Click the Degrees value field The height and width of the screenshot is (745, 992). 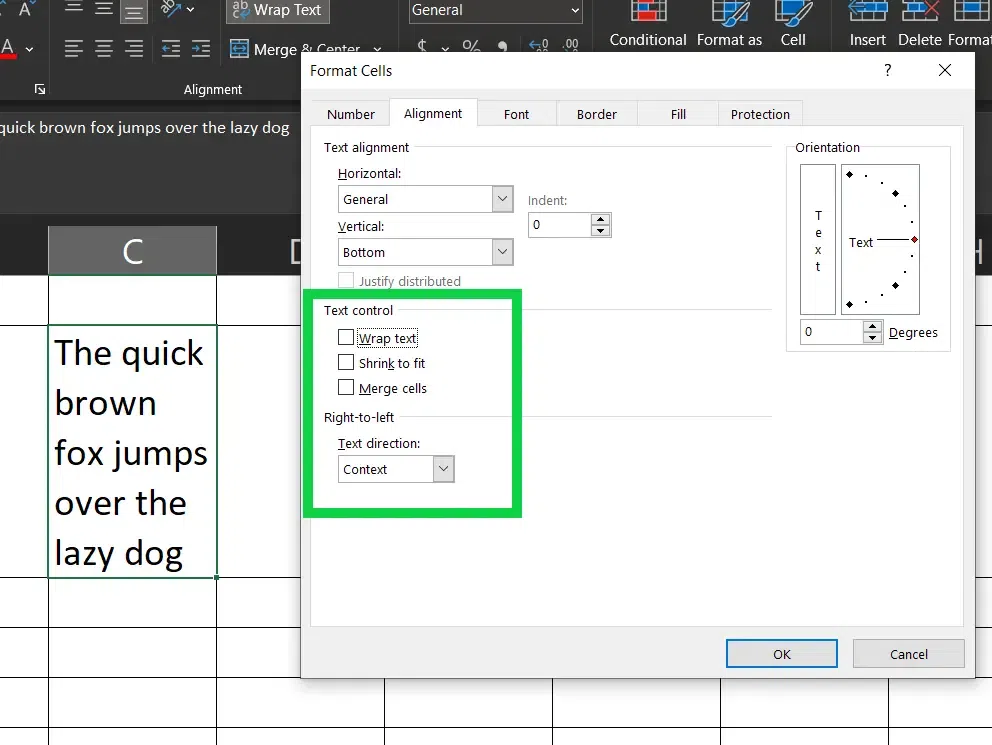tap(831, 331)
